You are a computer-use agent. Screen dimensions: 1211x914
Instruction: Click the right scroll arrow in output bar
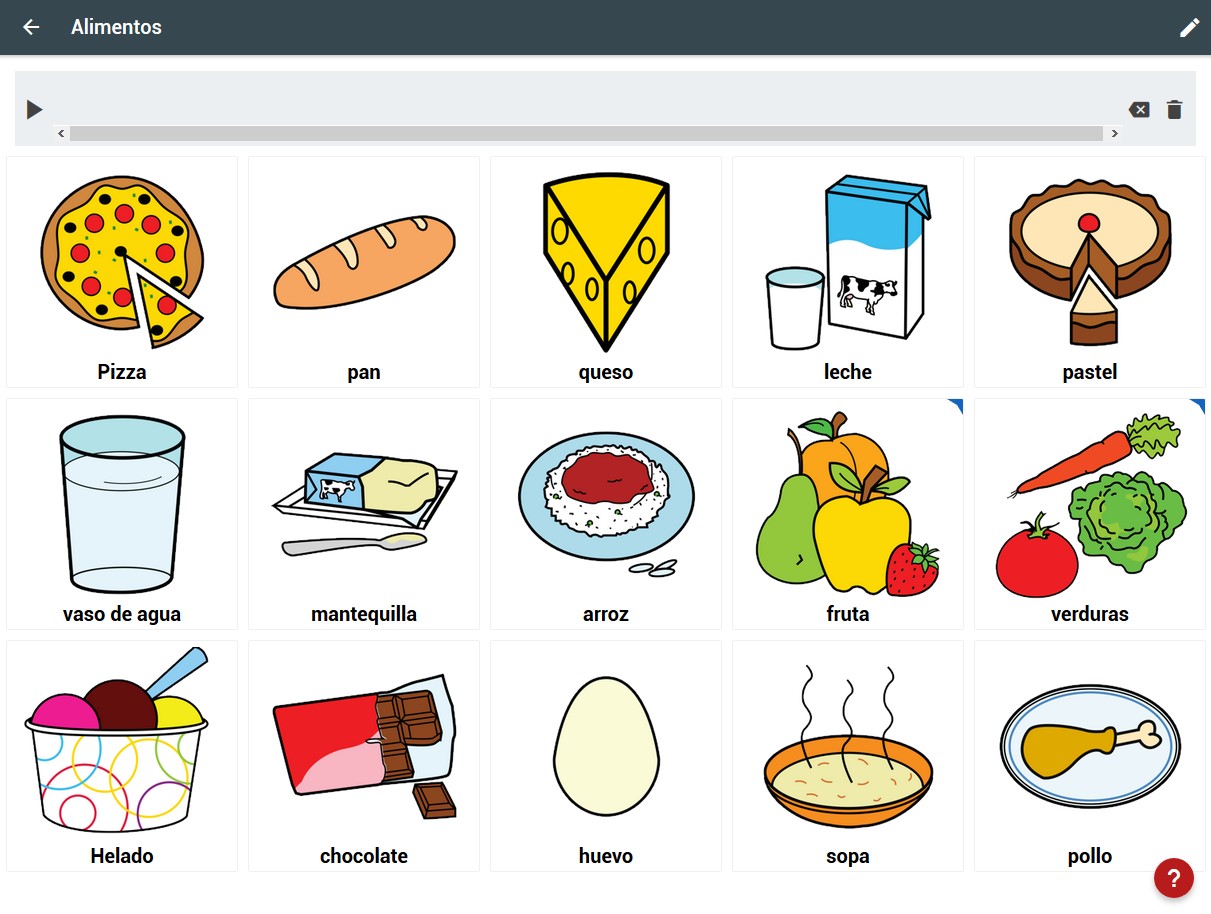[x=1114, y=133]
